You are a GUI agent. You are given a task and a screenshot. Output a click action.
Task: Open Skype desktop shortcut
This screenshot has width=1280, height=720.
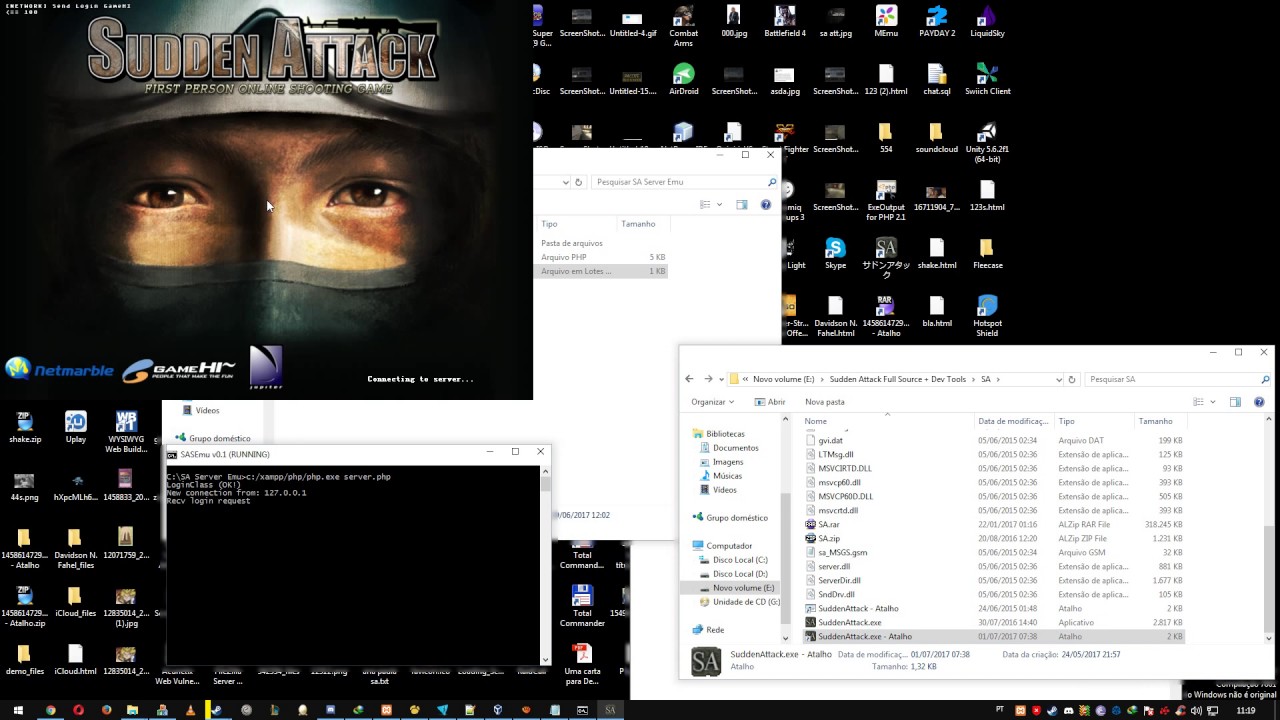[835, 254]
